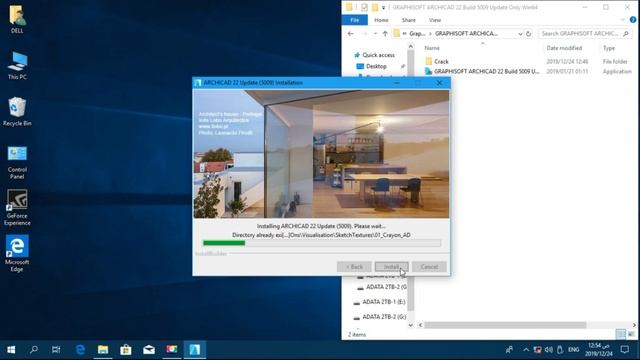
Task: Open the taskbar clock and date
Action: tap(599, 350)
